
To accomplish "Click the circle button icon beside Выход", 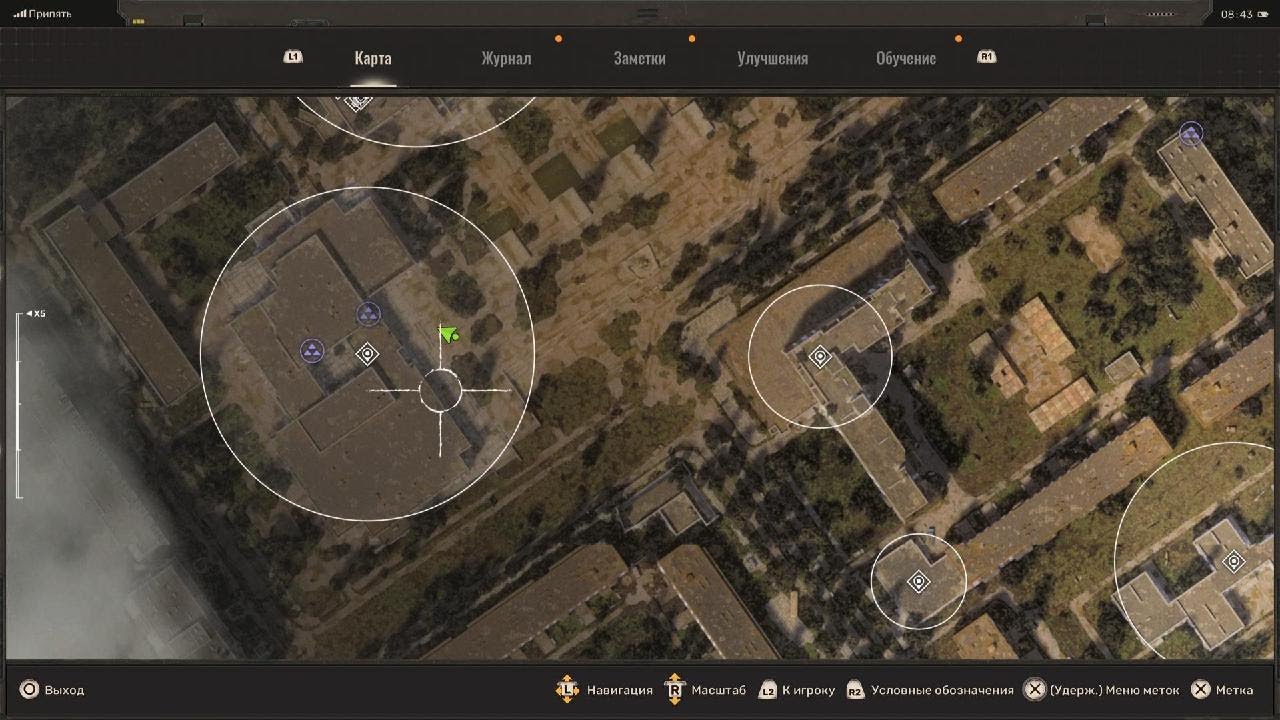I will (29, 690).
